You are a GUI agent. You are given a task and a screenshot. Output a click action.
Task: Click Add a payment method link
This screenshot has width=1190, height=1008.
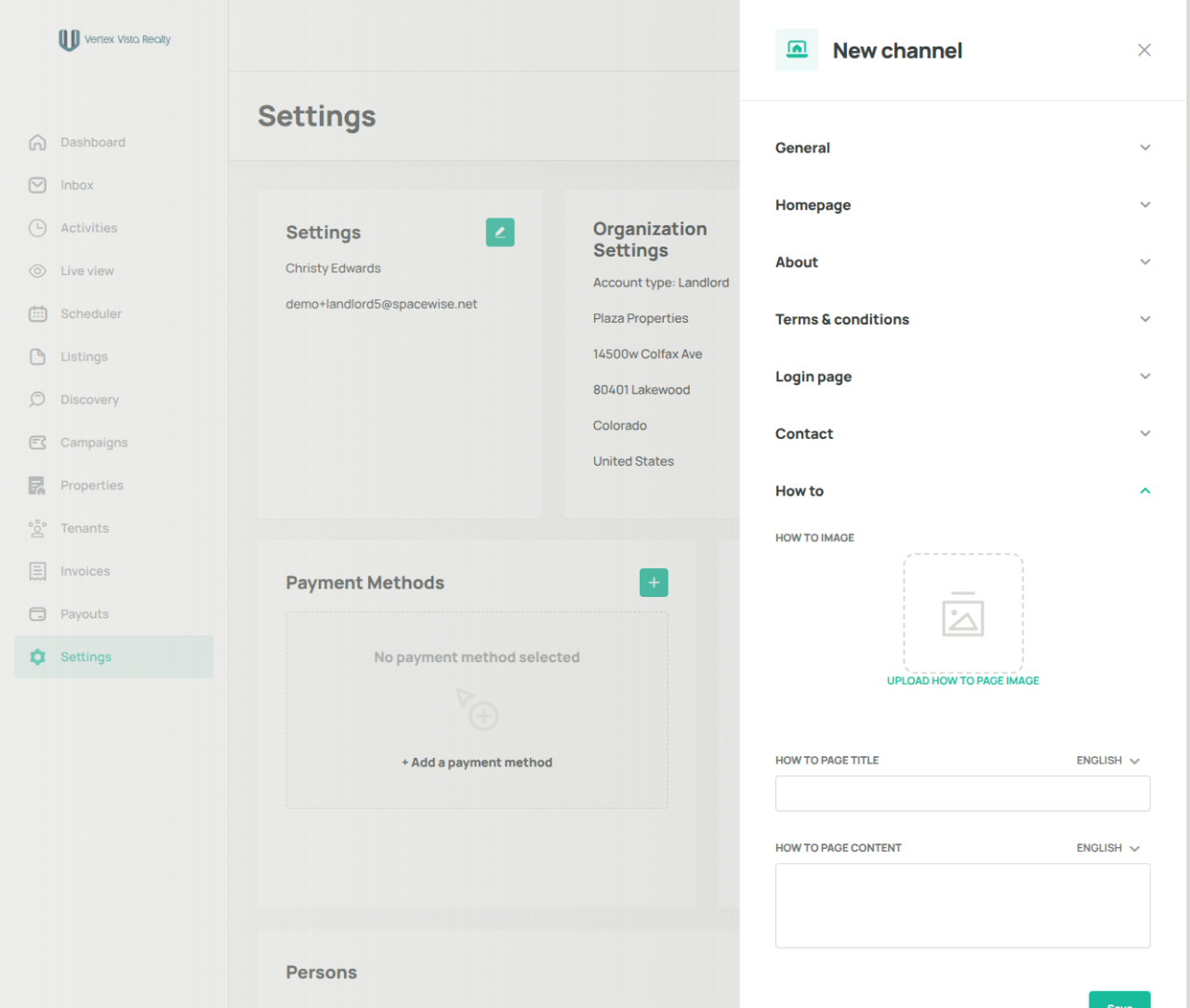tap(477, 763)
